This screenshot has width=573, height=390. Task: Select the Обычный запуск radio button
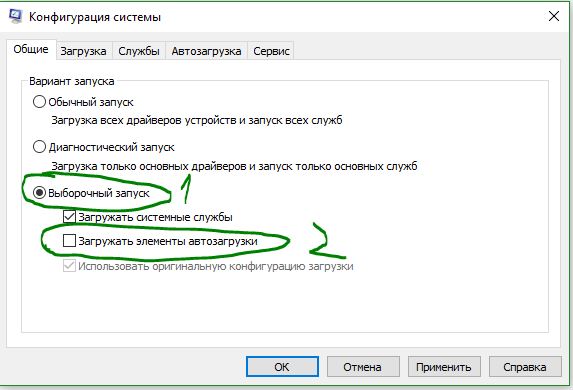pos(39,102)
